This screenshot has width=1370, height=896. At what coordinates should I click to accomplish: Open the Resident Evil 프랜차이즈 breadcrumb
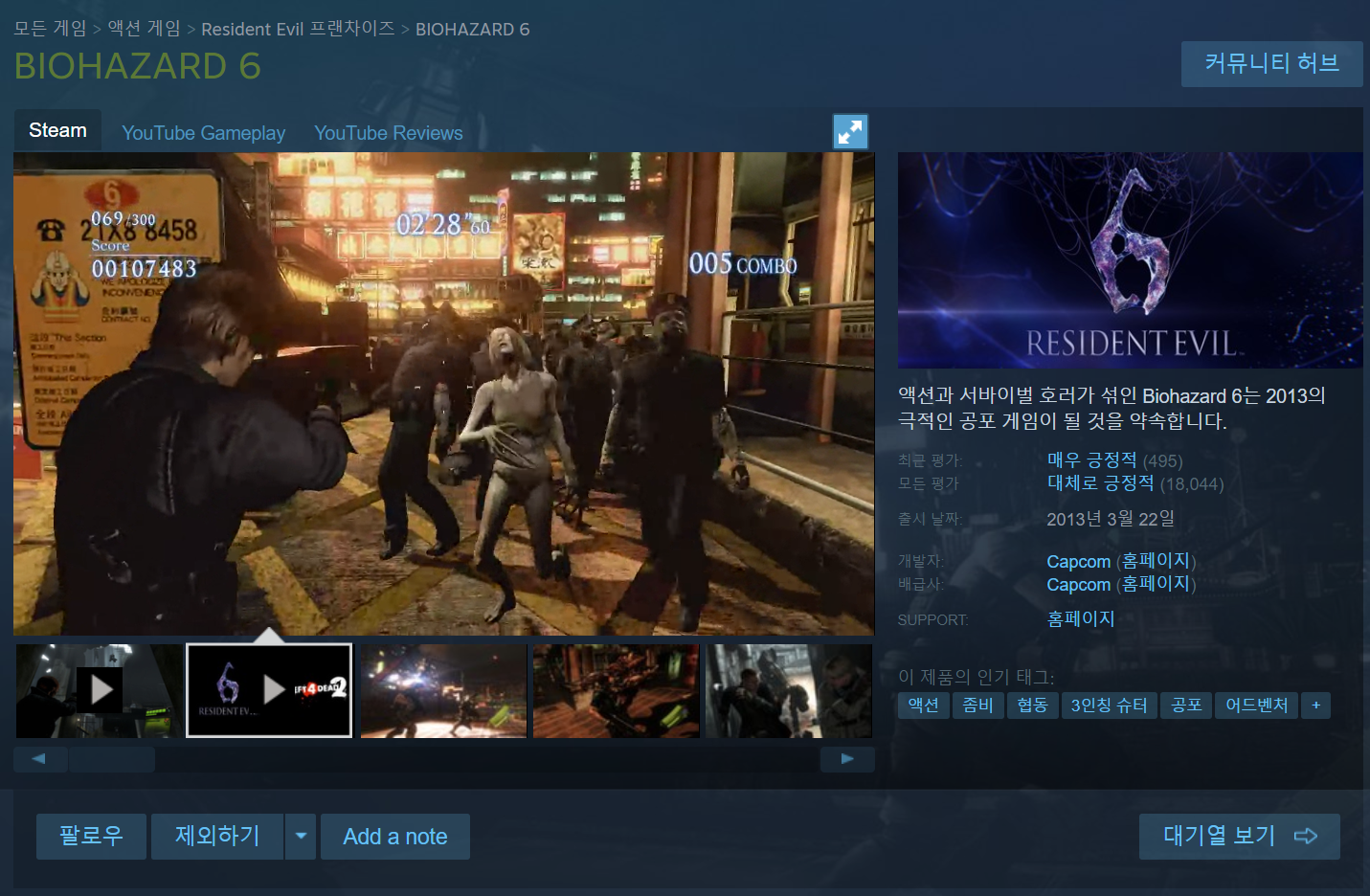298,29
